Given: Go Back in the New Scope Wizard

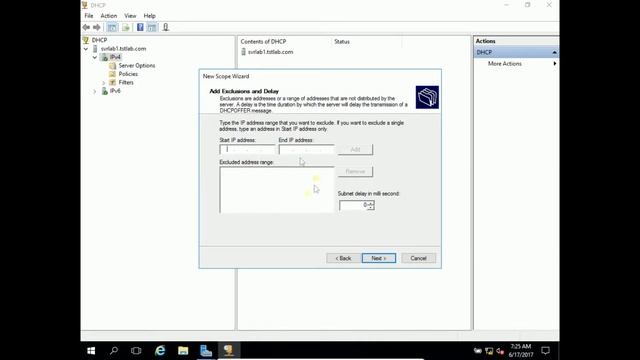Looking at the screenshot, I should (x=343, y=258).
